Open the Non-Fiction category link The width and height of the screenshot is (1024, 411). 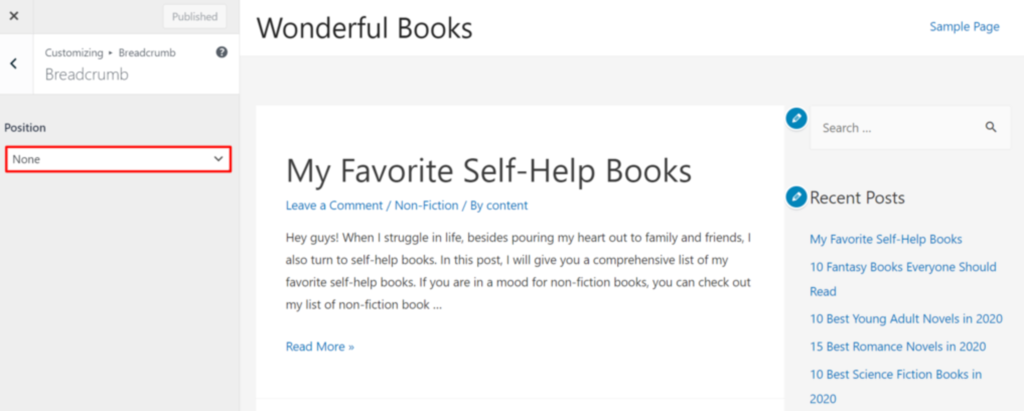(x=426, y=205)
